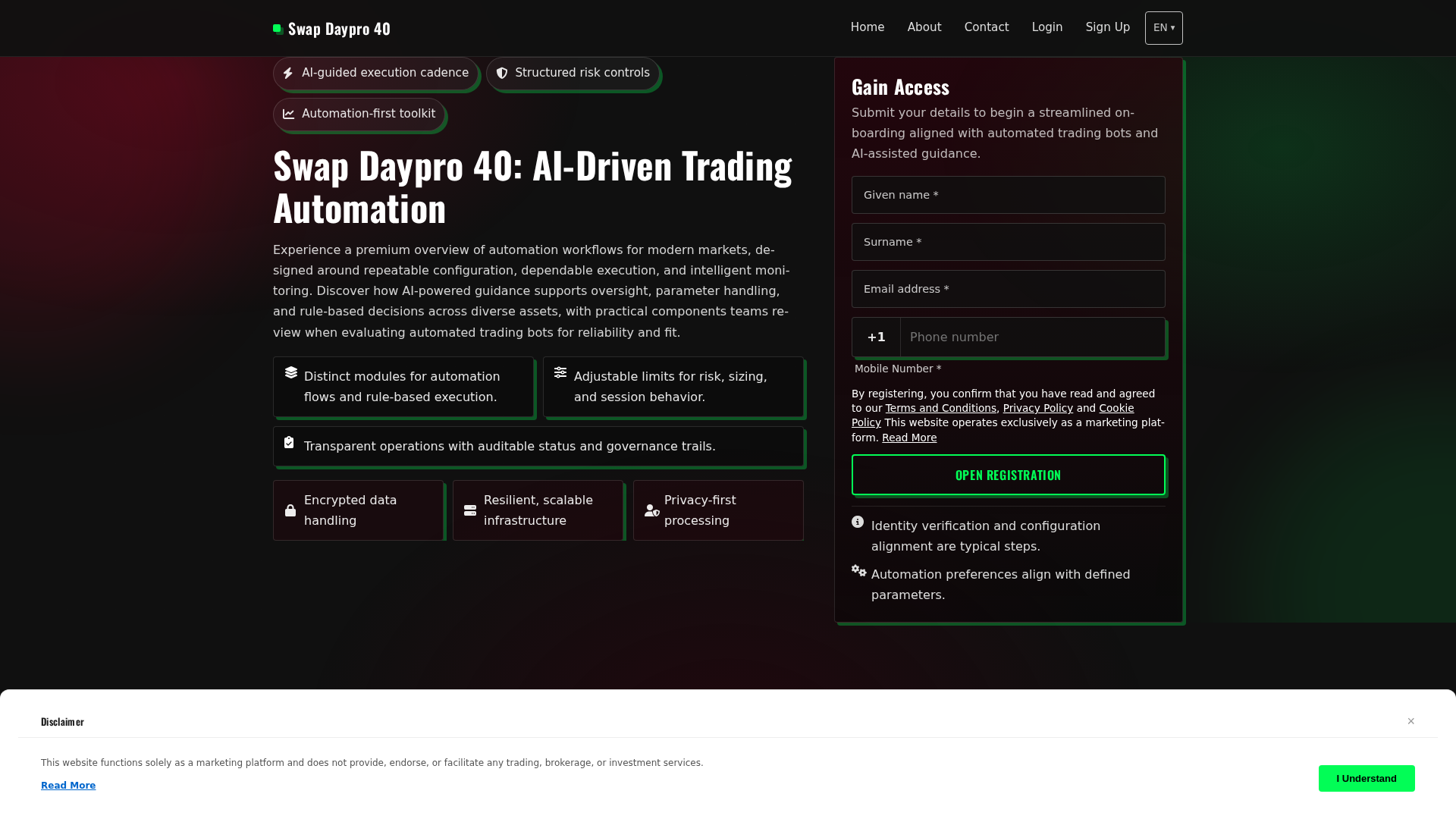Click the Gain Access heading
The height and width of the screenshot is (819, 1456).
coord(900,87)
